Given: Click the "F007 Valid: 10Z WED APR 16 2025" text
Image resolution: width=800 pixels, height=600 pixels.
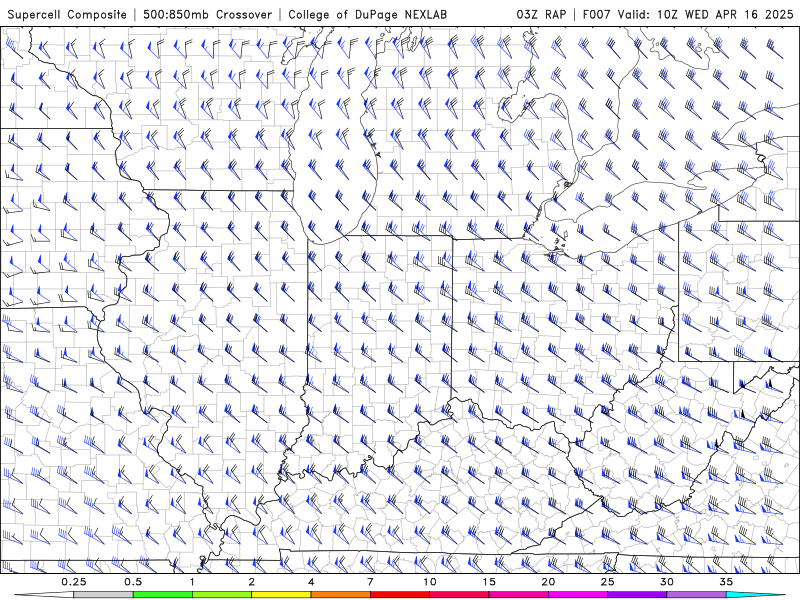Looking at the screenshot, I should (688, 14).
